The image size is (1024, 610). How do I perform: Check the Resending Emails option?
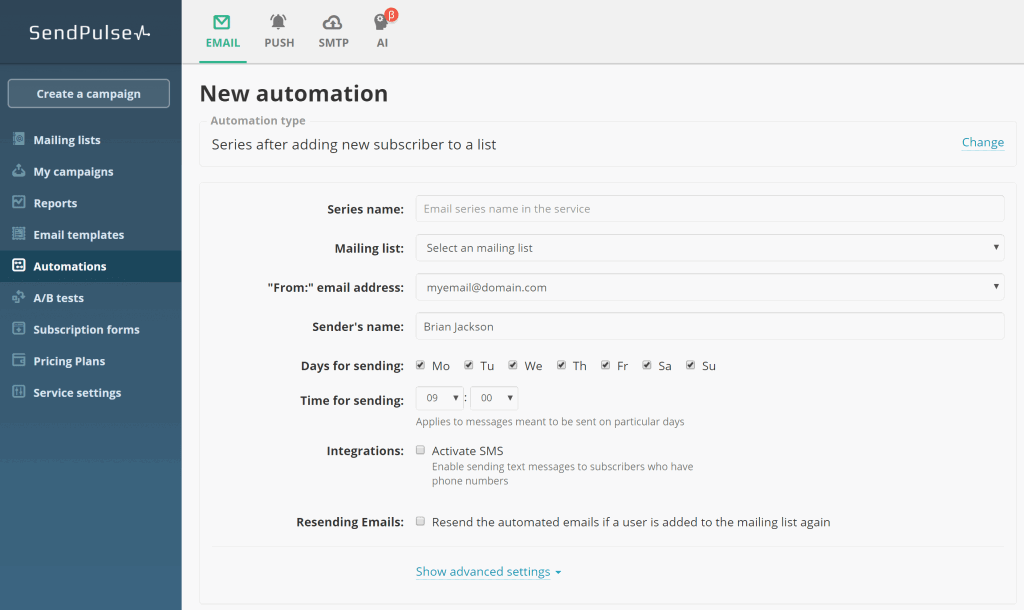click(x=420, y=520)
